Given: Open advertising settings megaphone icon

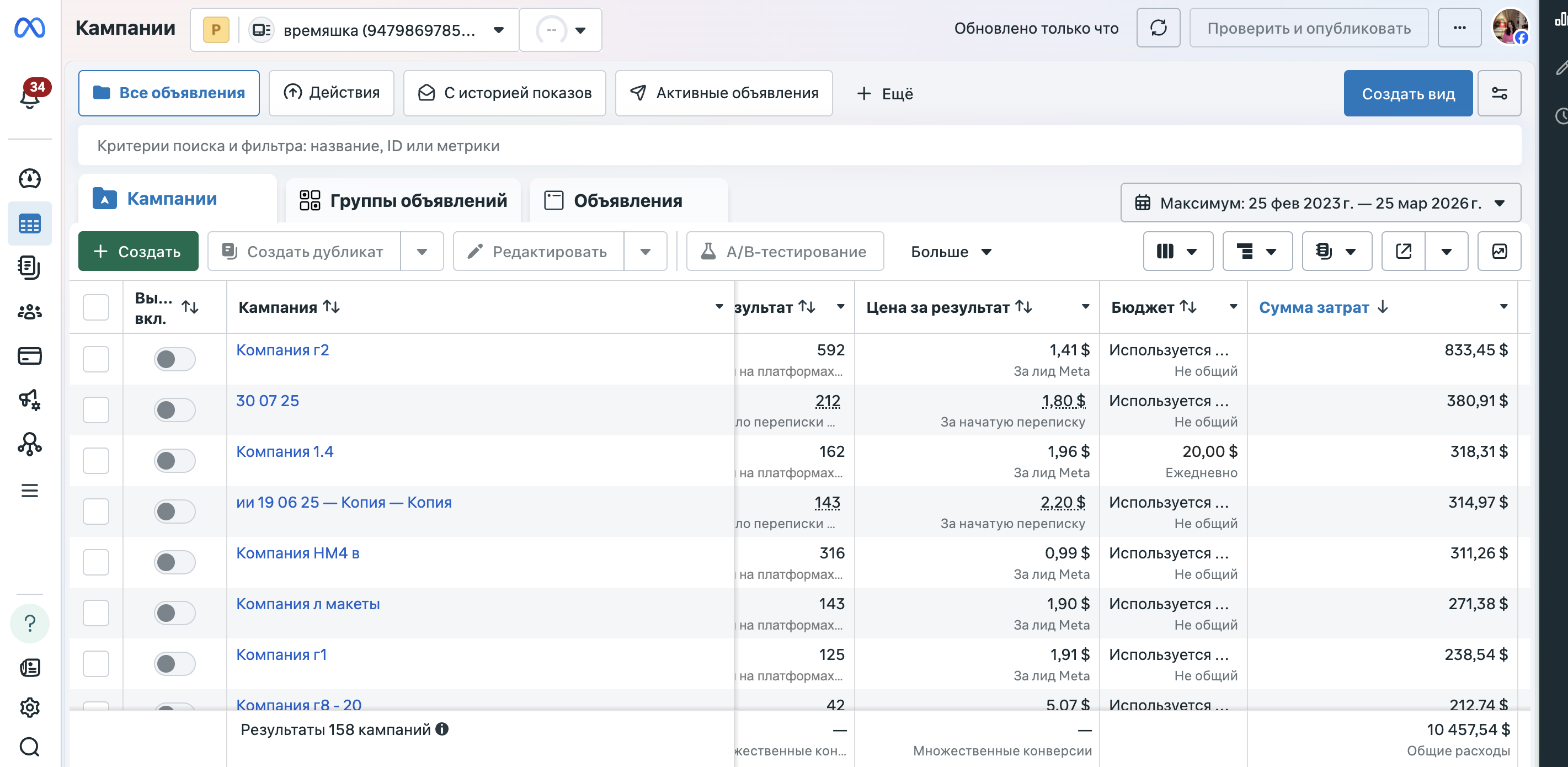Looking at the screenshot, I should click(x=29, y=400).
